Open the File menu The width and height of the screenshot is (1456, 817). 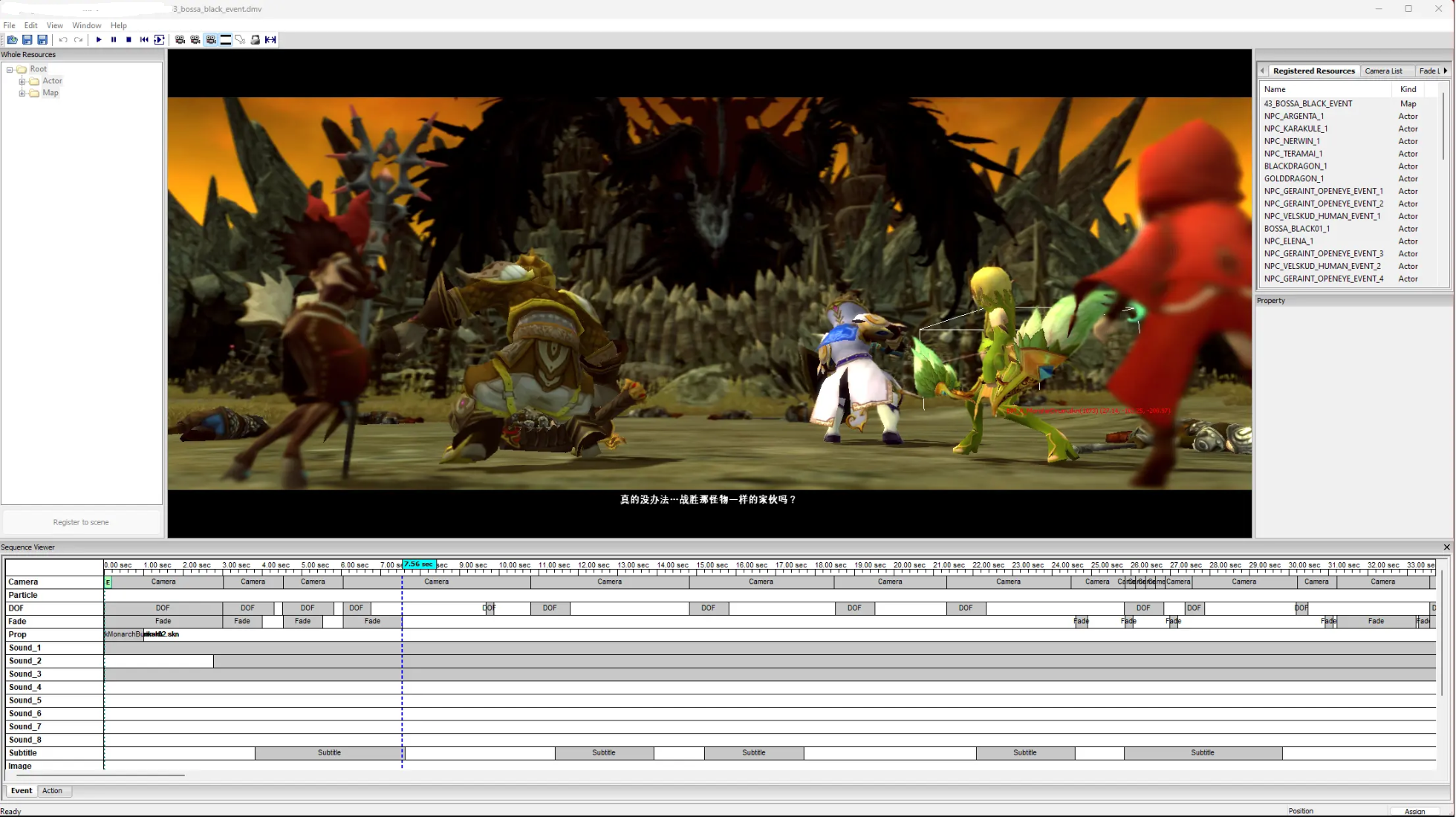pyautogui.click(x=9, y=25)
